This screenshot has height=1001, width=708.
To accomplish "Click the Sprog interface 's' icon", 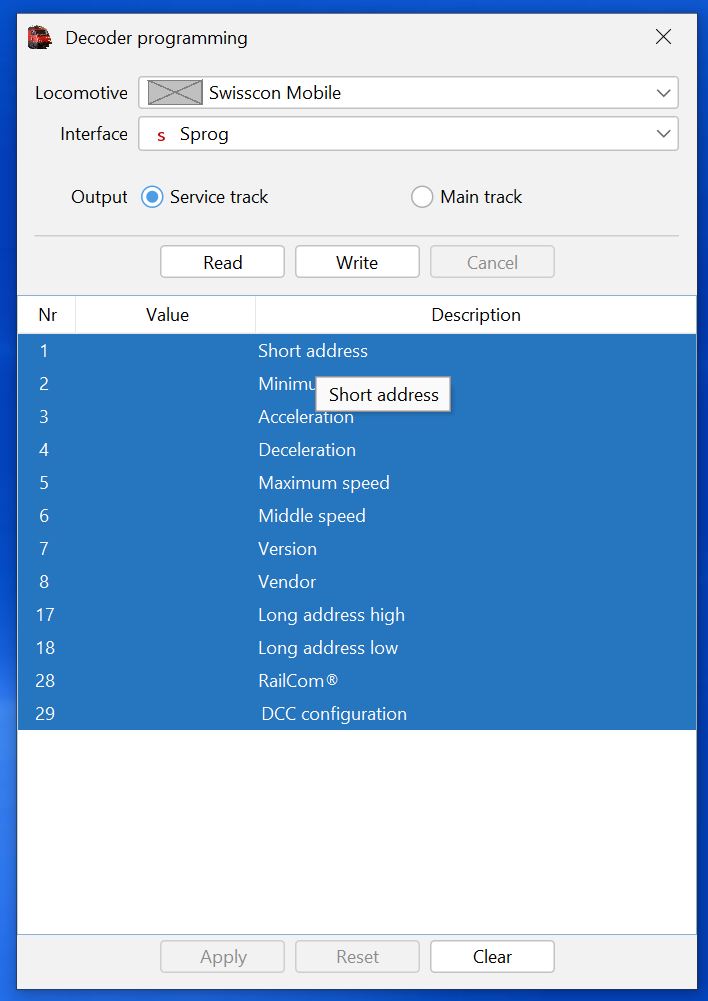I will (x=160, y=134).
